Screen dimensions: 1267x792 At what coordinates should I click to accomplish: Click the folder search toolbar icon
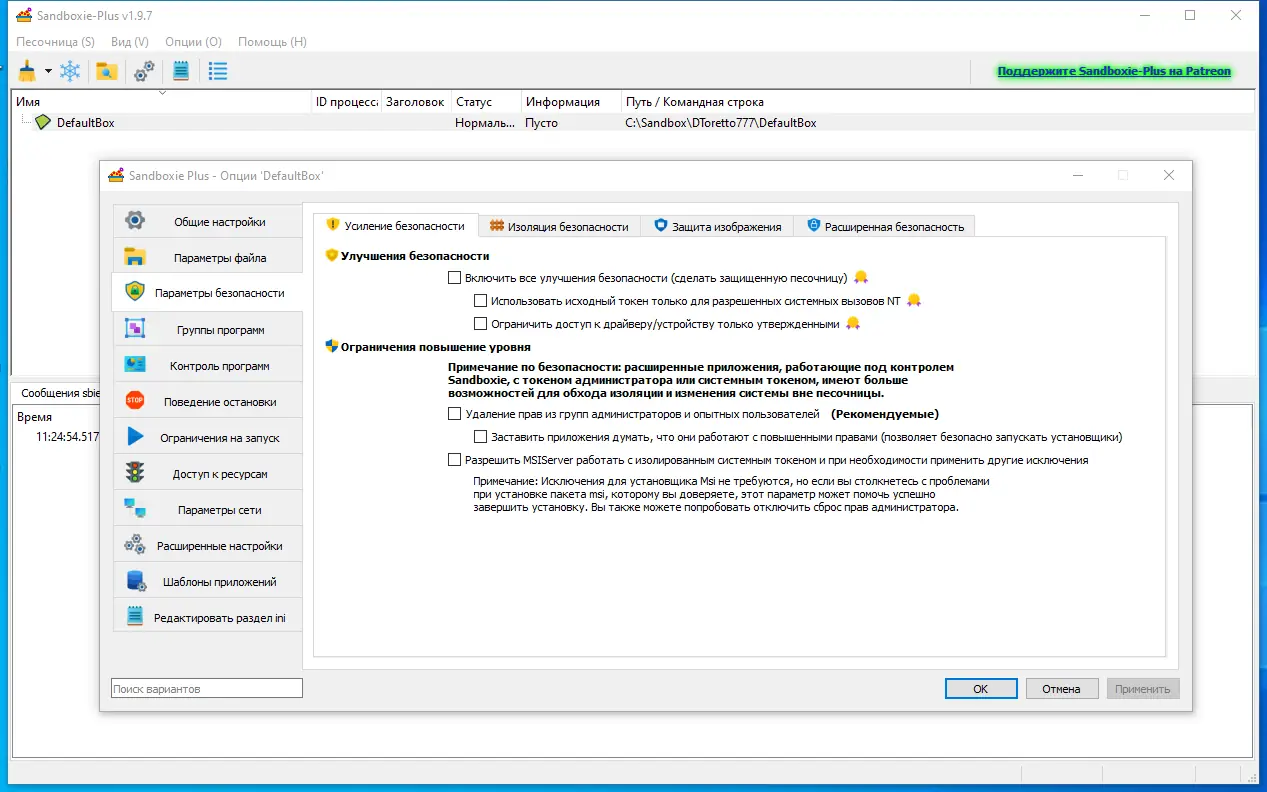pyautogui.click(x=106, y=71)
